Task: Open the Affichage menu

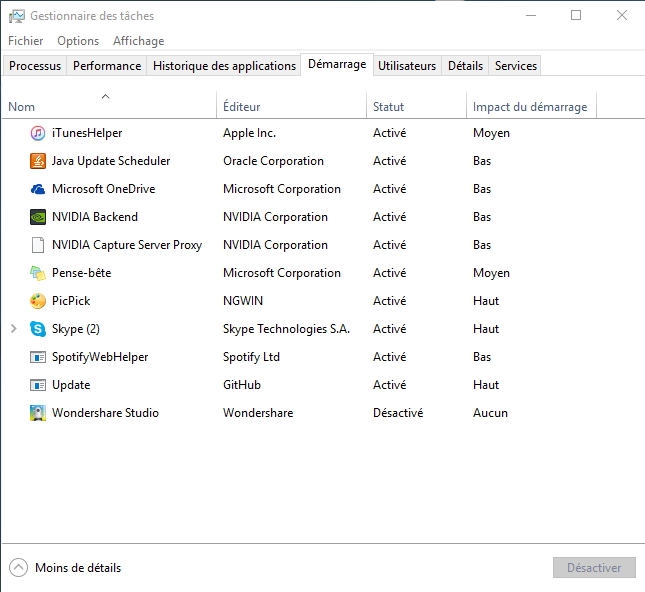Action: pyautogui.click(x=139, y=41)
